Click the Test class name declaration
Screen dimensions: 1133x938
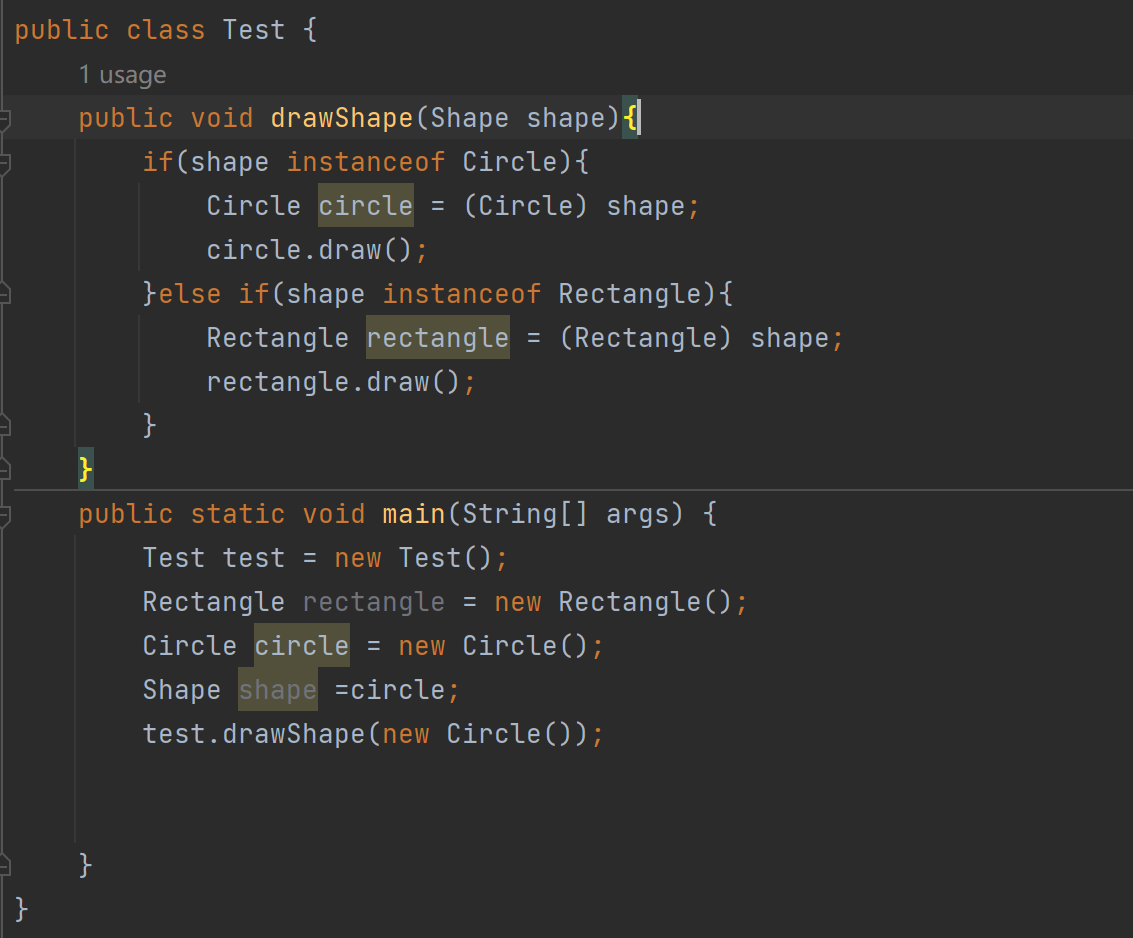[x=253, y=29]
